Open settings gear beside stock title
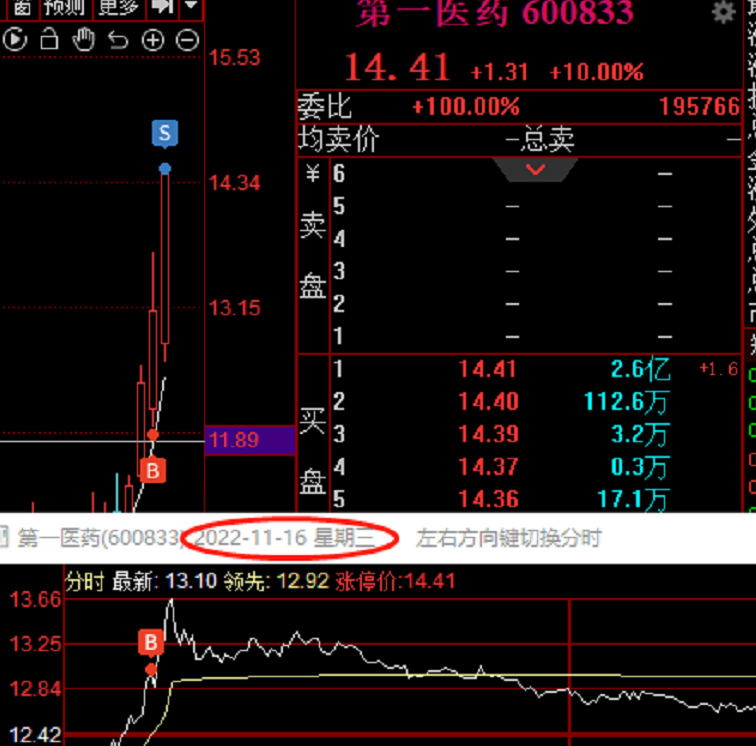This screenshot has width=756, height=746. pyautogui.click(x=724, y=12)
